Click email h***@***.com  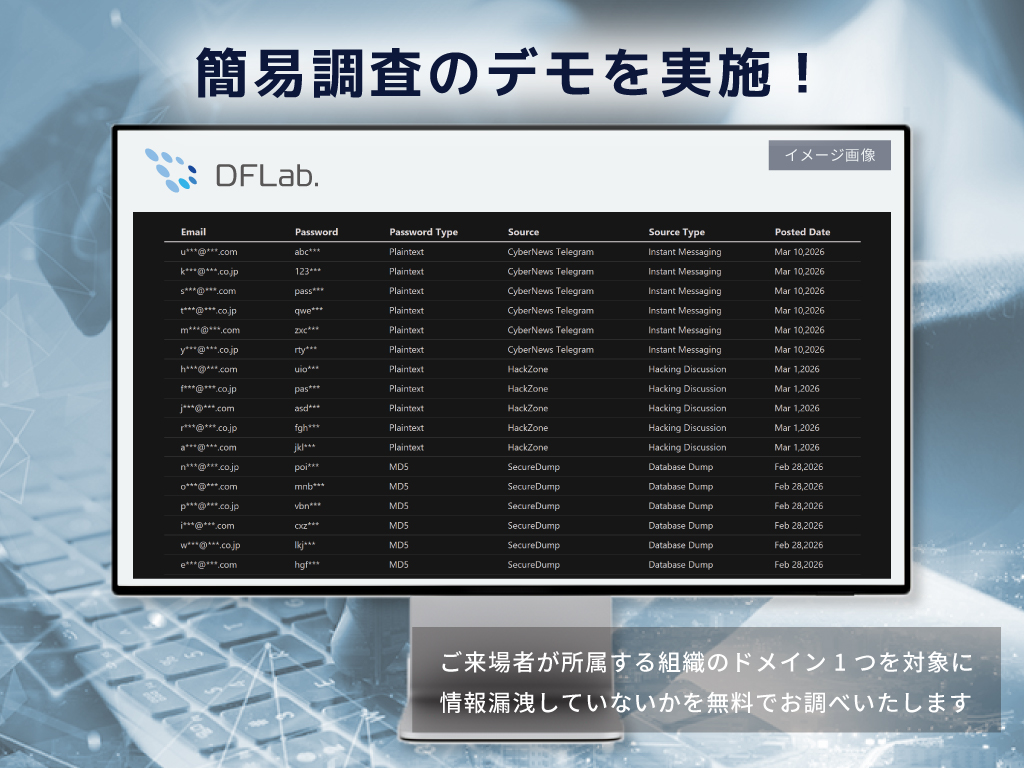(x=209, y=369)
